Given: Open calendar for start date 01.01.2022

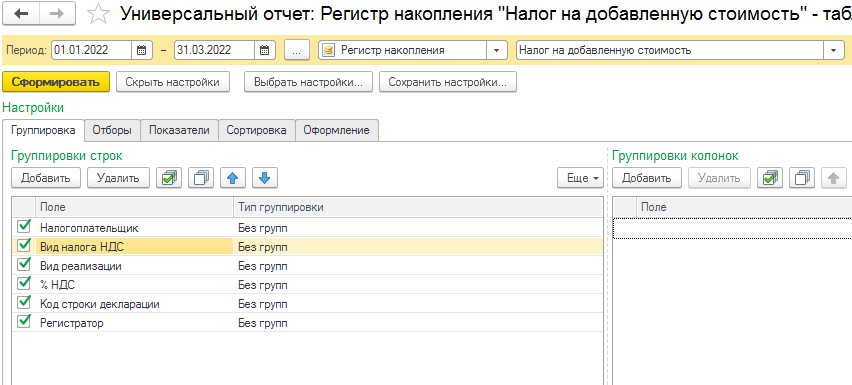Looking at the screenshot, I should click(x=141, y=51).
